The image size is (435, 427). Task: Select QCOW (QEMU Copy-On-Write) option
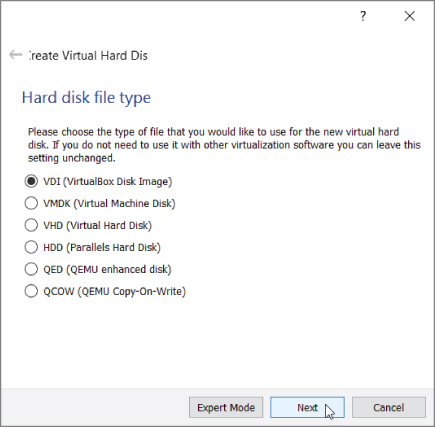[x=105, y=291]
